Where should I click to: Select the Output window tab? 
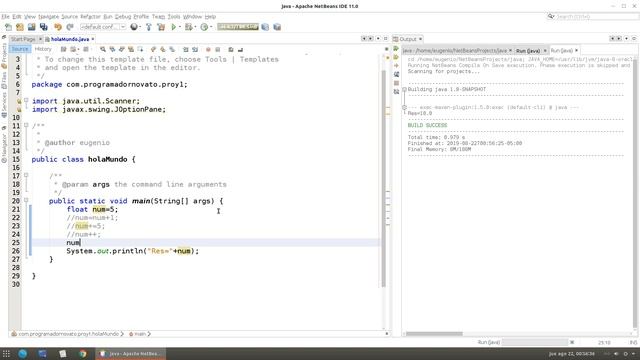[408, 39]
